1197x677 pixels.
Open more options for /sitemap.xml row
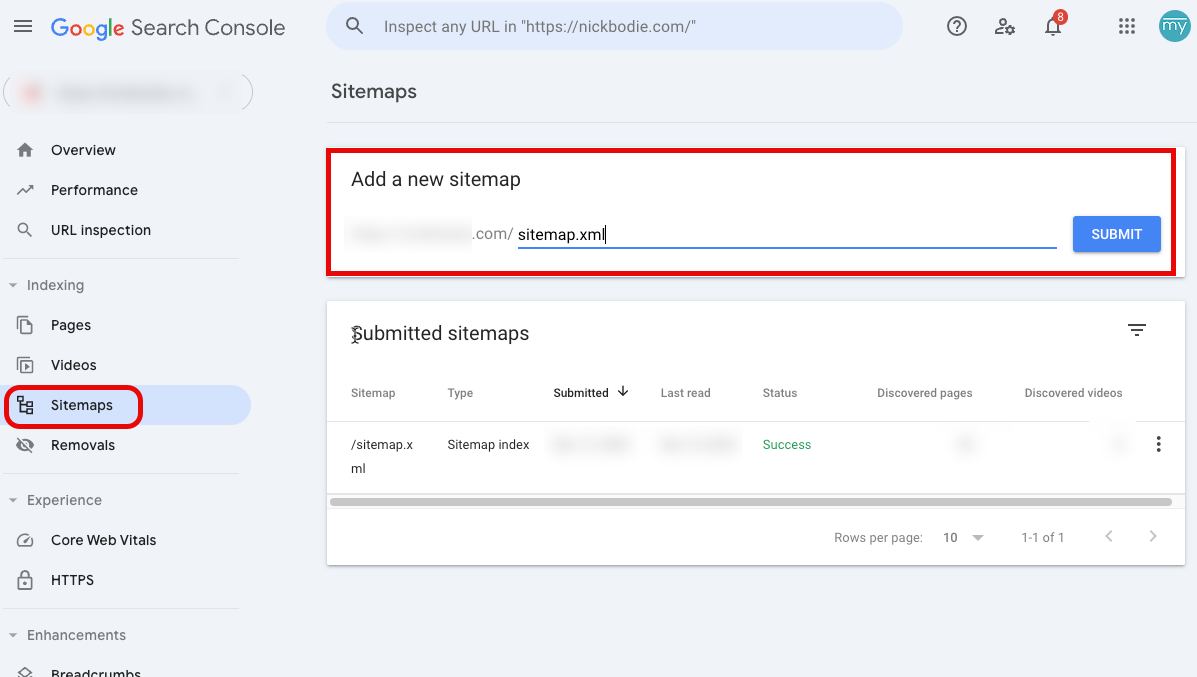(1158, 444)
